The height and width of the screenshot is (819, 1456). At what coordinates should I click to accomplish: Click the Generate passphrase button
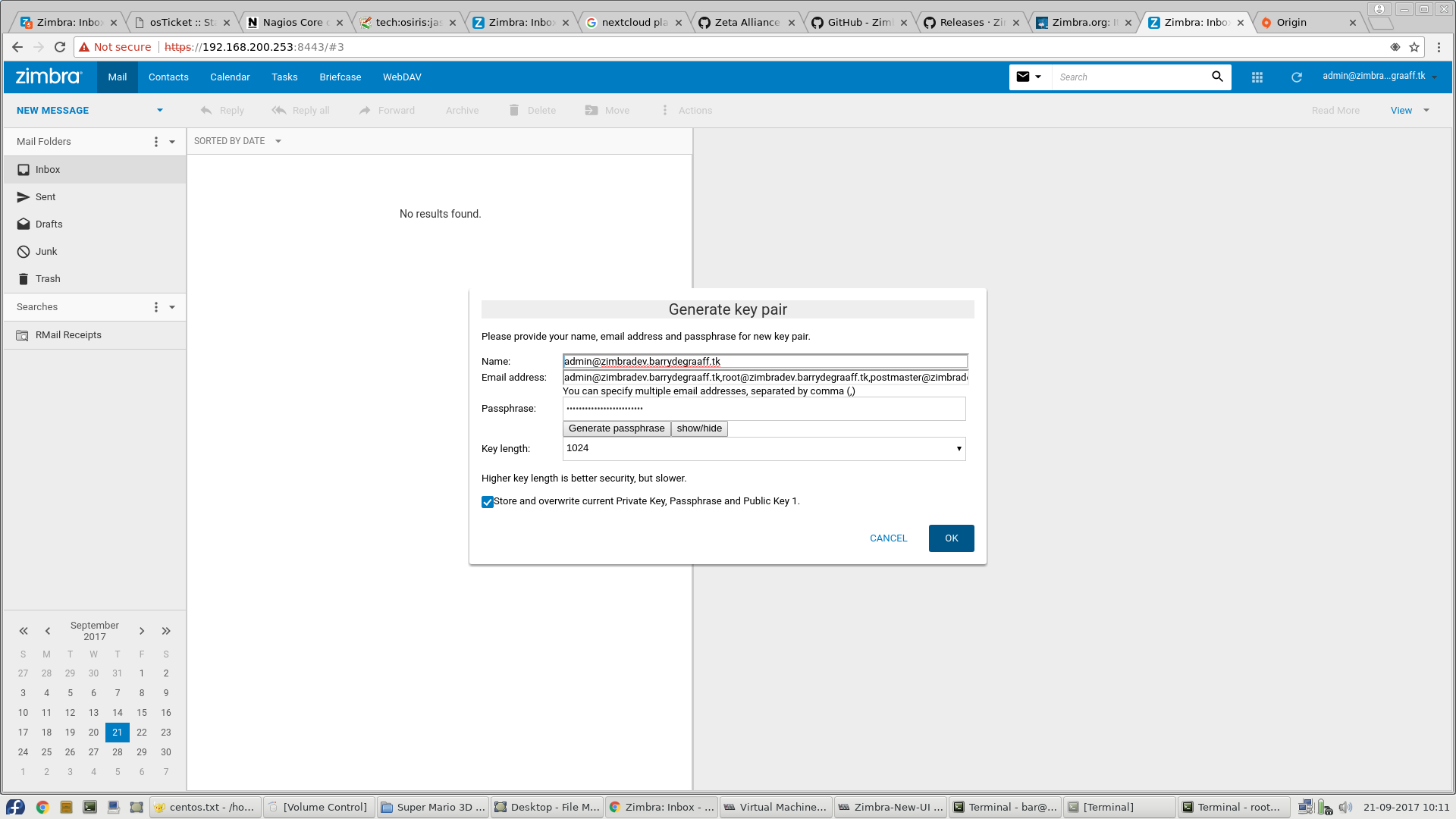click(x=617, y=428)
